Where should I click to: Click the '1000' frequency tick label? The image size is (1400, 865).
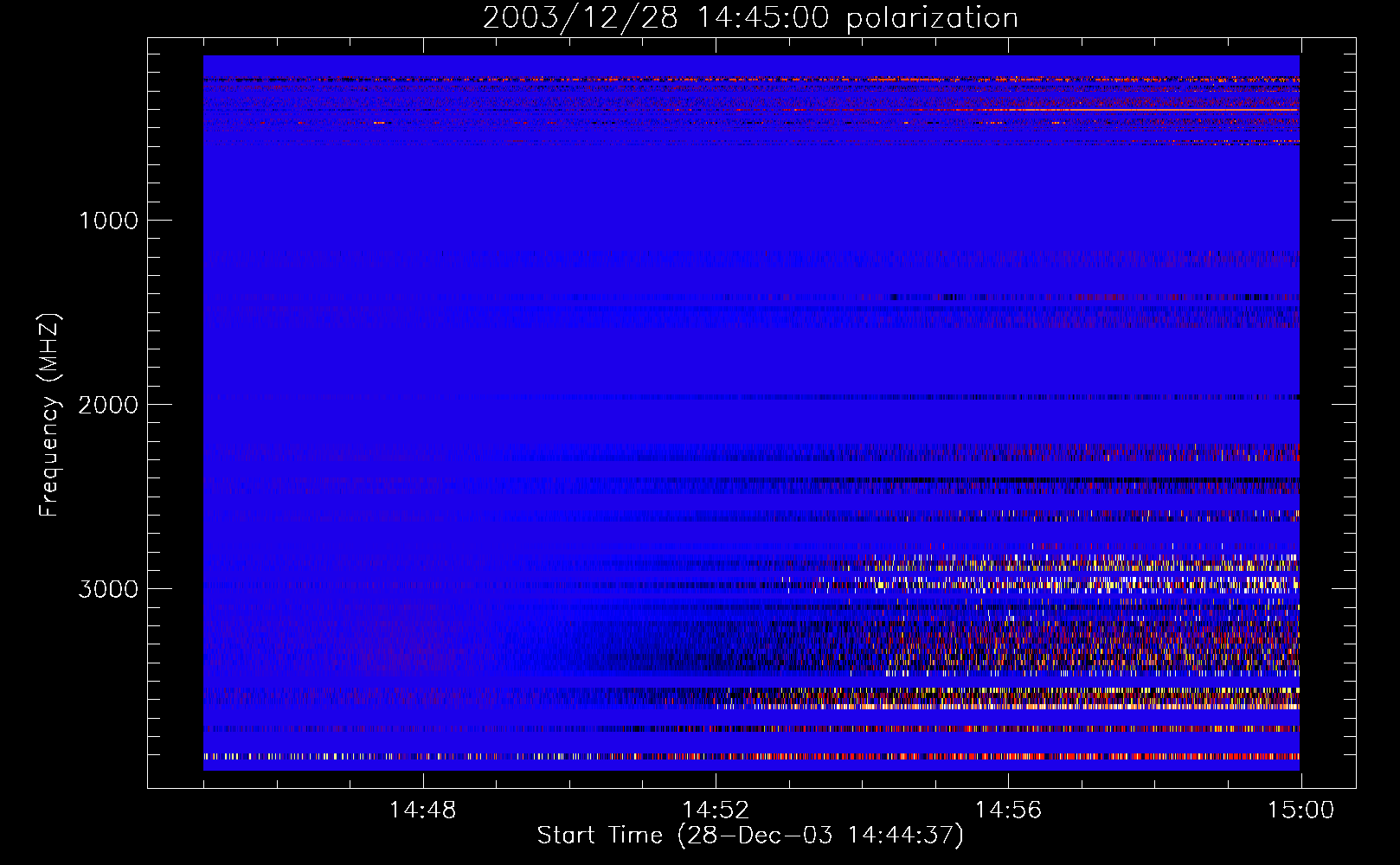coord(108,221)
